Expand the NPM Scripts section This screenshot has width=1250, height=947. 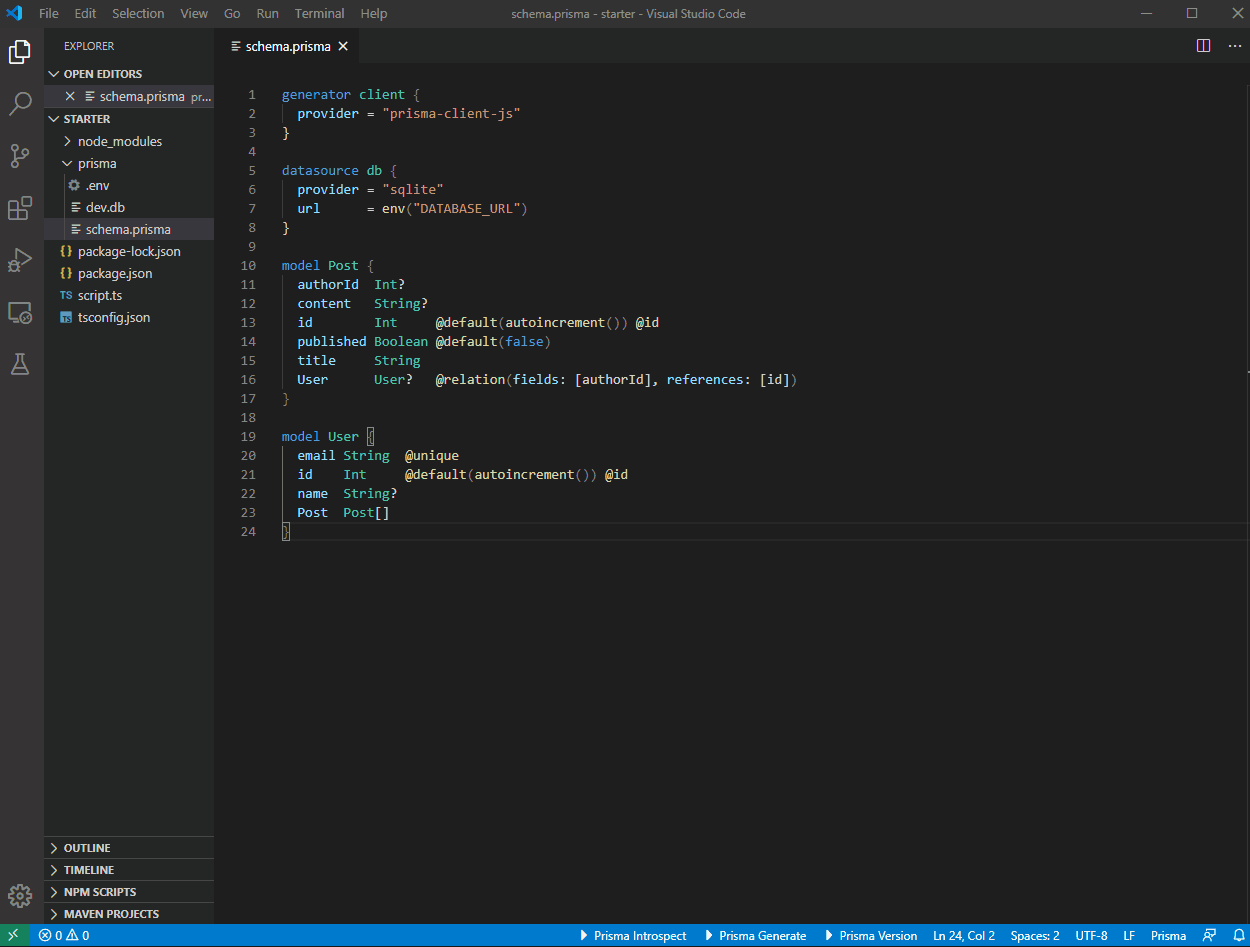click(129, 892)
